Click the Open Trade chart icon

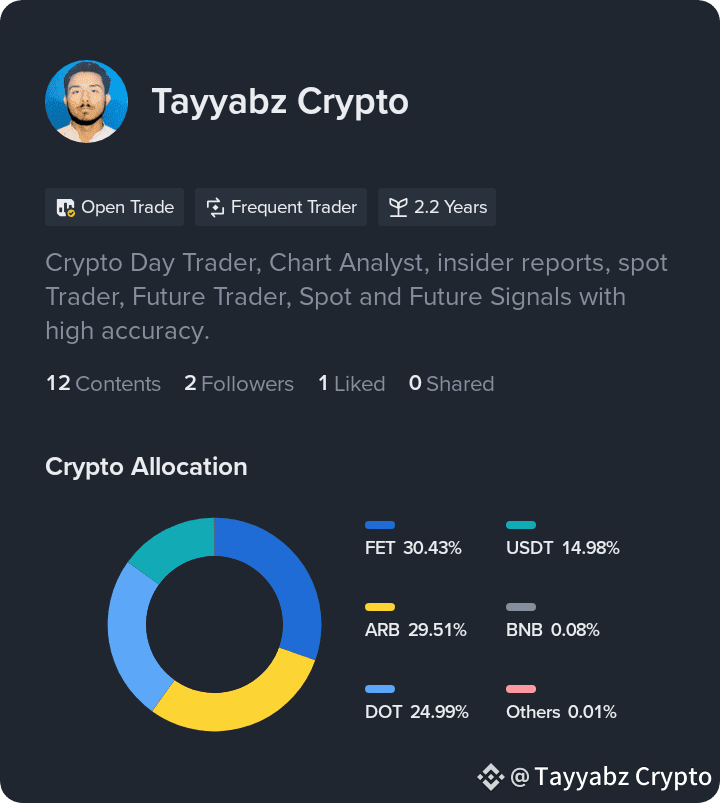[x=66, y=207]
